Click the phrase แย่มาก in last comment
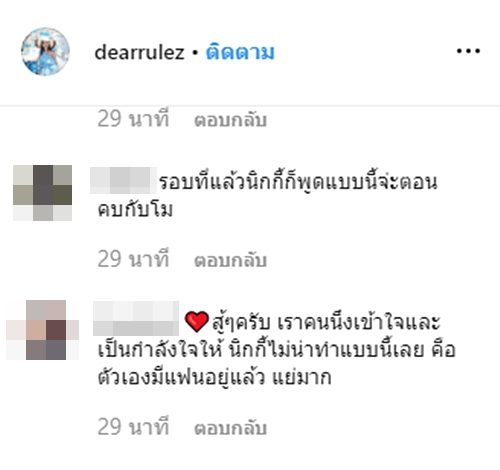The height and width of the screenshot is (470, 500). coord(302,378)
